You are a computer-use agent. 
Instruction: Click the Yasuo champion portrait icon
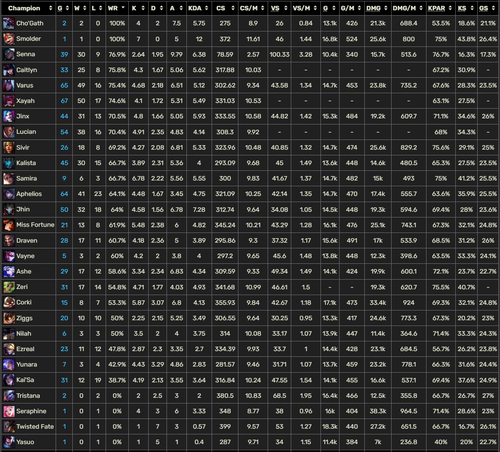point(9,442)
